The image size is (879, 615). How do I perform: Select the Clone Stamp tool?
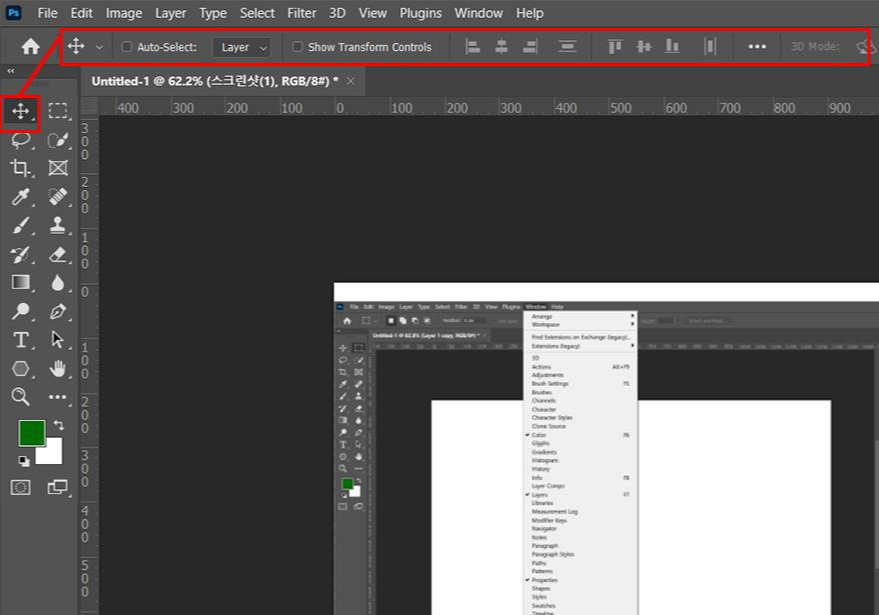coord(58,225)
